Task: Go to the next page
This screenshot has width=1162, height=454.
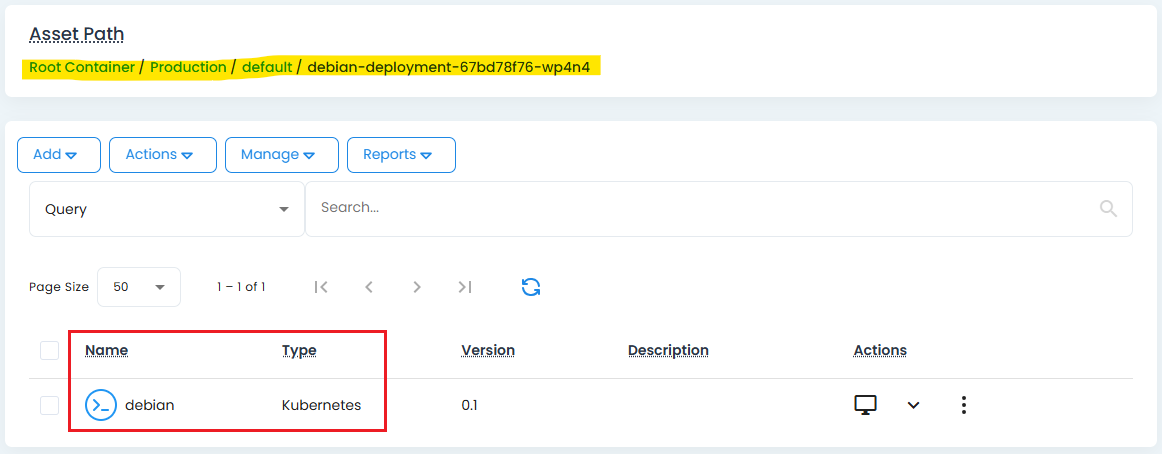Action: pos(417,287)
